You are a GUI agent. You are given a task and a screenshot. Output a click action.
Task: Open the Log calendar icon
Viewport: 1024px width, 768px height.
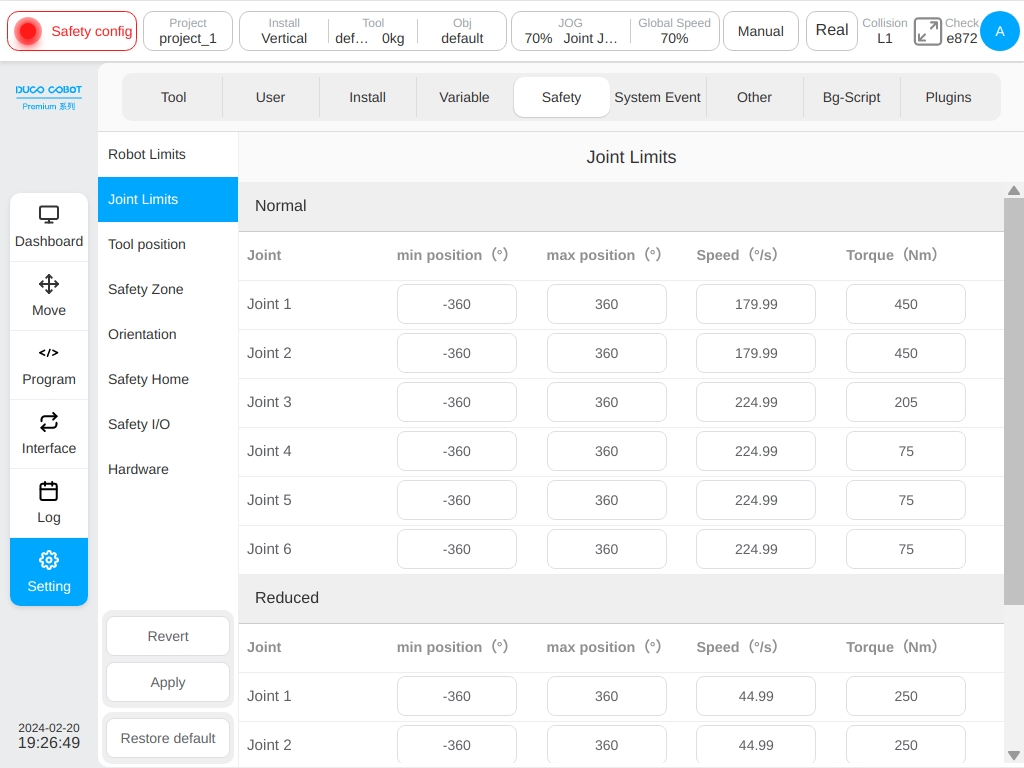point(49,491)
